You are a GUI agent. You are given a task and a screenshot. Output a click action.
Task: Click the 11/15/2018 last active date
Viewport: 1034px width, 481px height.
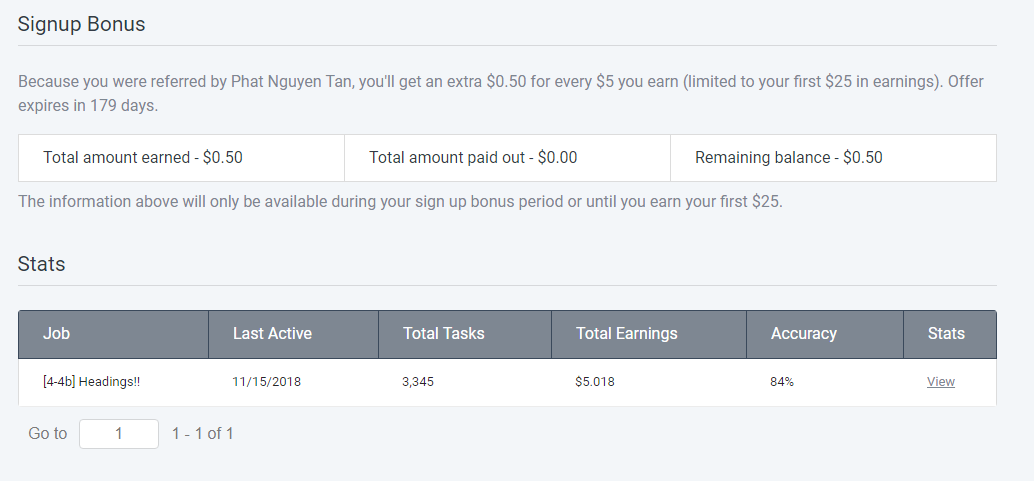tap(266, 382)
